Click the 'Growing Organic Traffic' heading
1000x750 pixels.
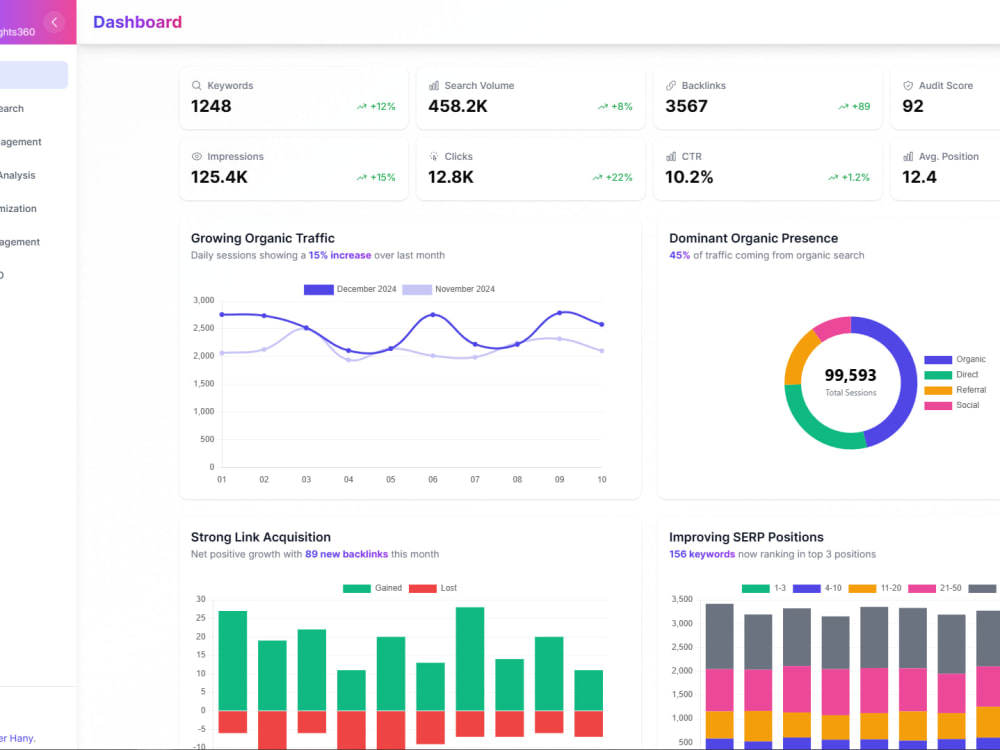tap(263, 238)
